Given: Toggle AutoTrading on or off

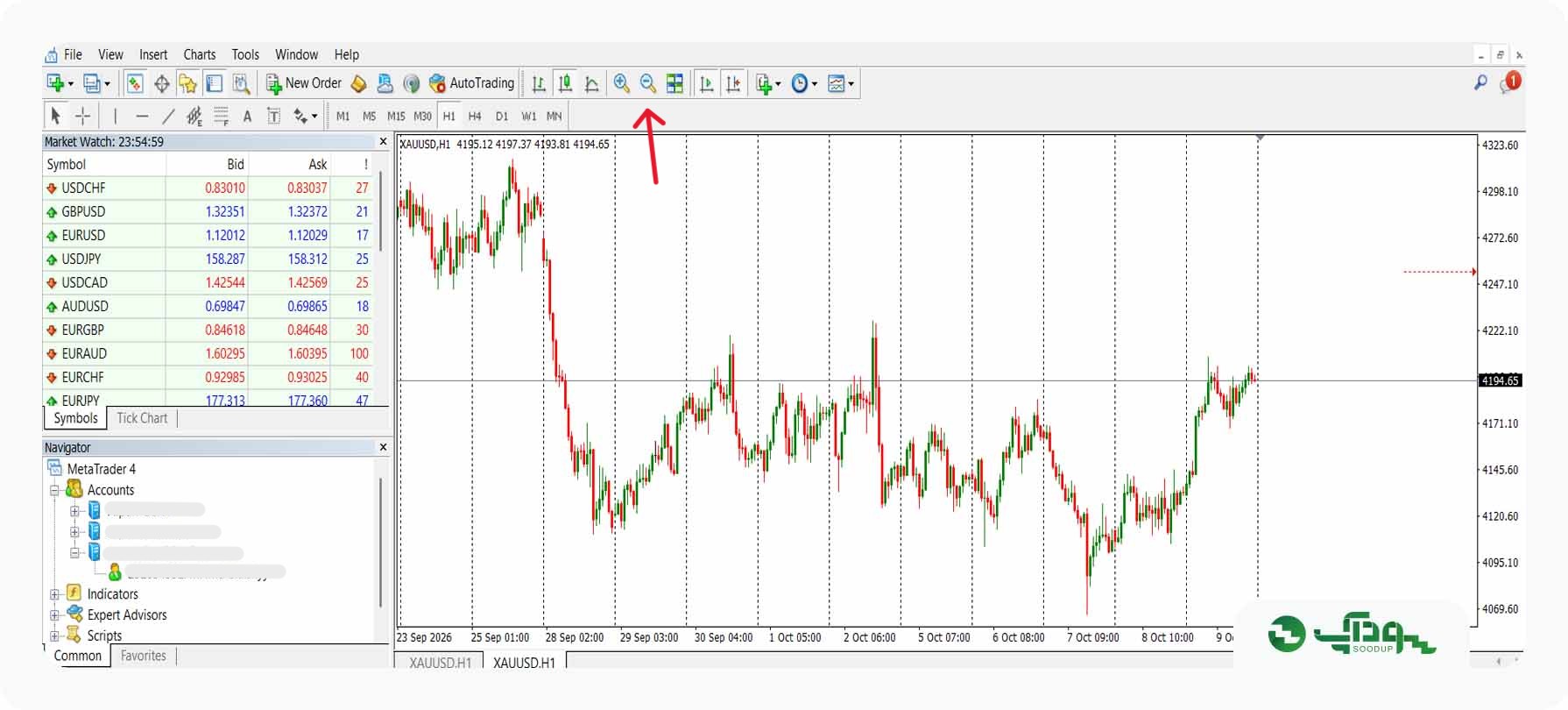Looking at the screenshot, I should tap(471, 83).
